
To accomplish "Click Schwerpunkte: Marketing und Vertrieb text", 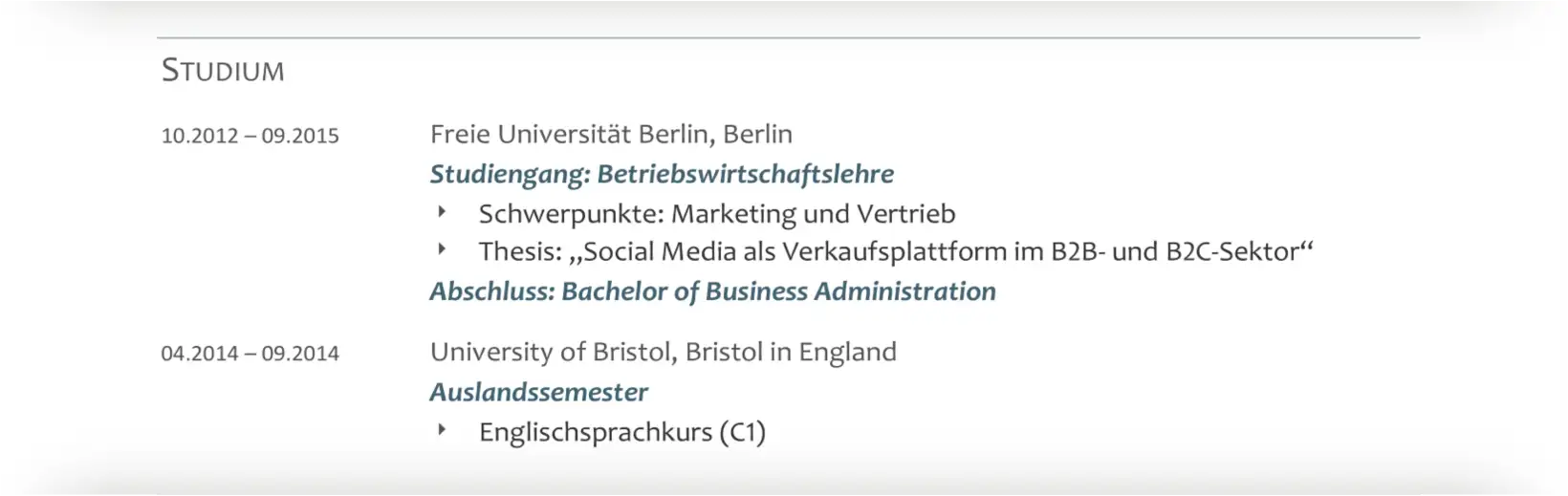I will (717, 214).
